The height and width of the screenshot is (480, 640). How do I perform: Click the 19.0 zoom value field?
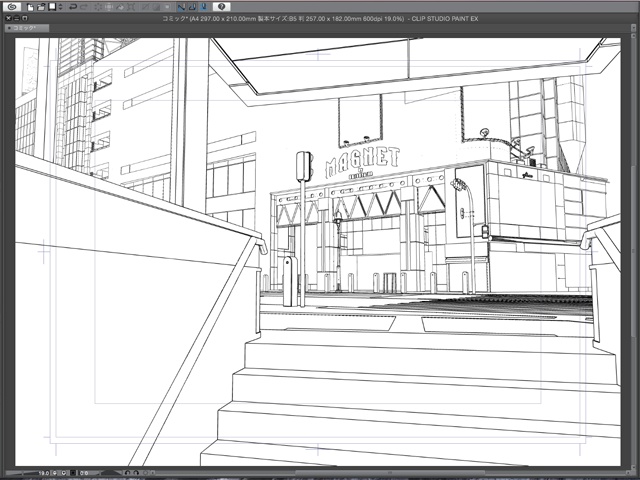pyautogui.click(x=43, y=473)
